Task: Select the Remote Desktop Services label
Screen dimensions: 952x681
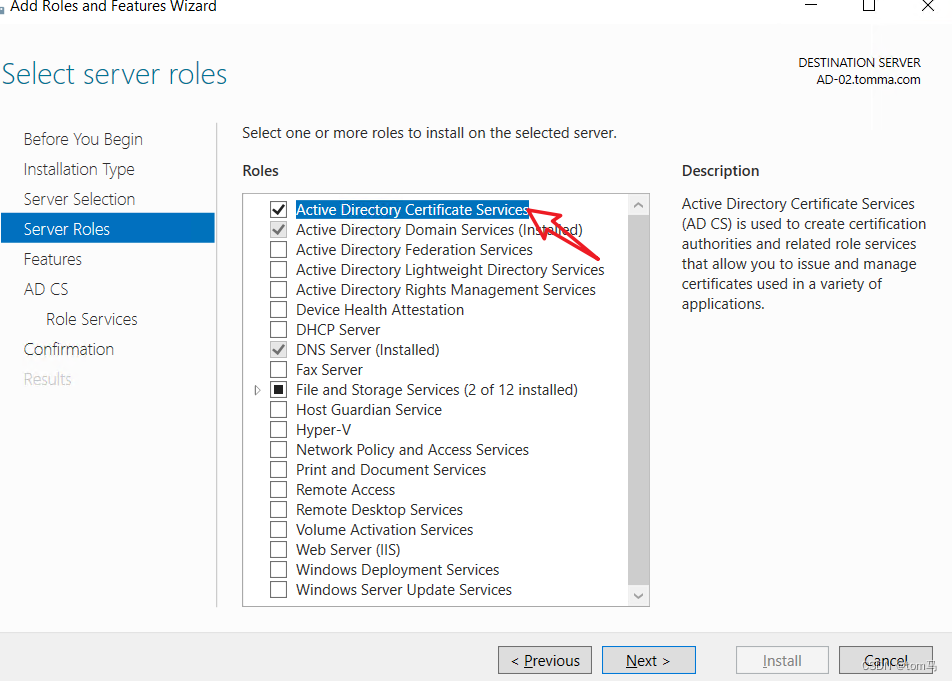Action: point(379,510)
